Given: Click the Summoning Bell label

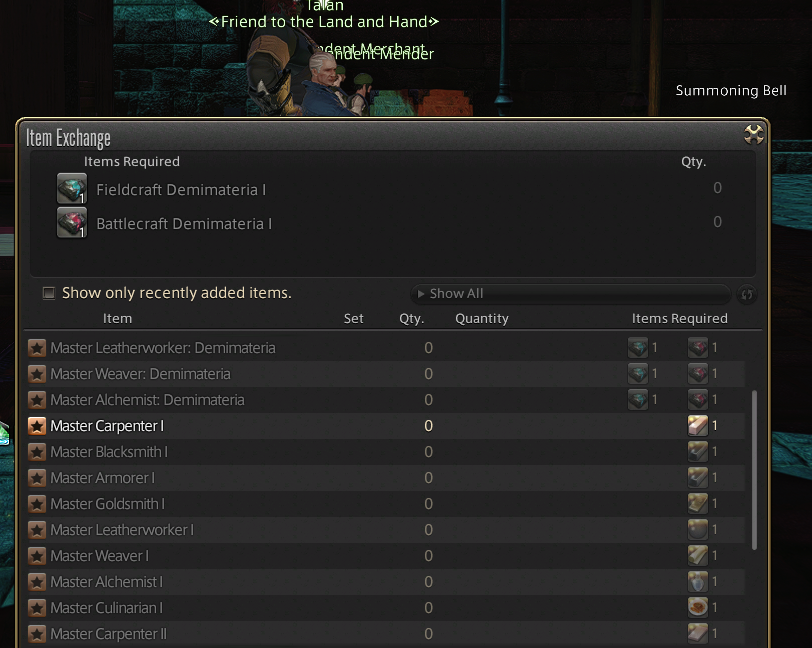Looking at the screenshot, I should [x=731, y=91].
